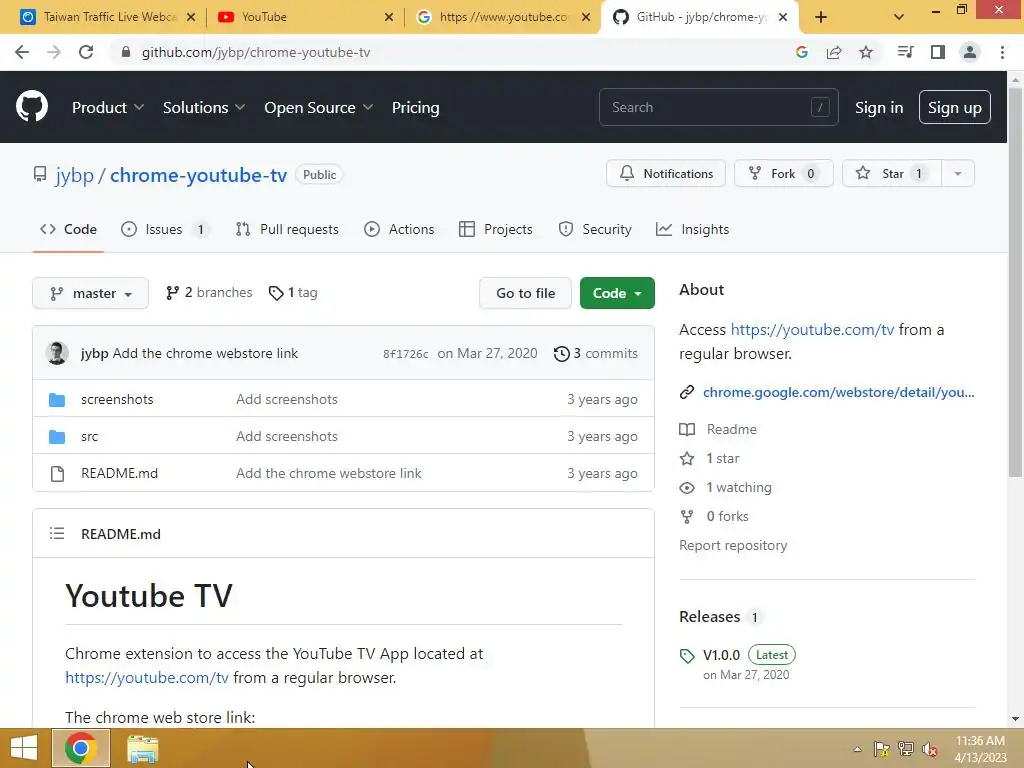
Task: Click the link icon beside webstore URL
Action: point(686,392)
